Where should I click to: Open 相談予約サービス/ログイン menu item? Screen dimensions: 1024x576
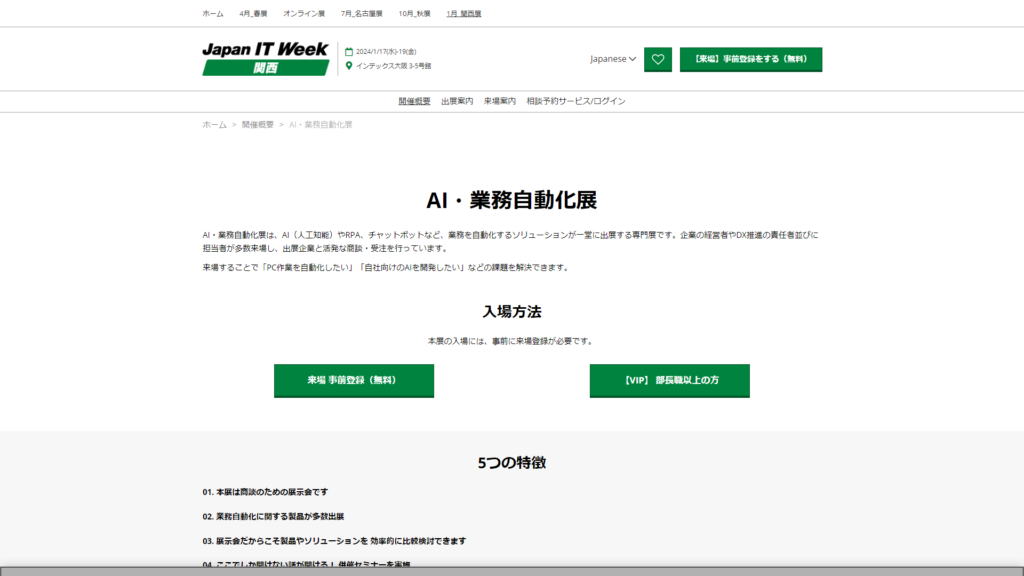[x=576, y=101]
